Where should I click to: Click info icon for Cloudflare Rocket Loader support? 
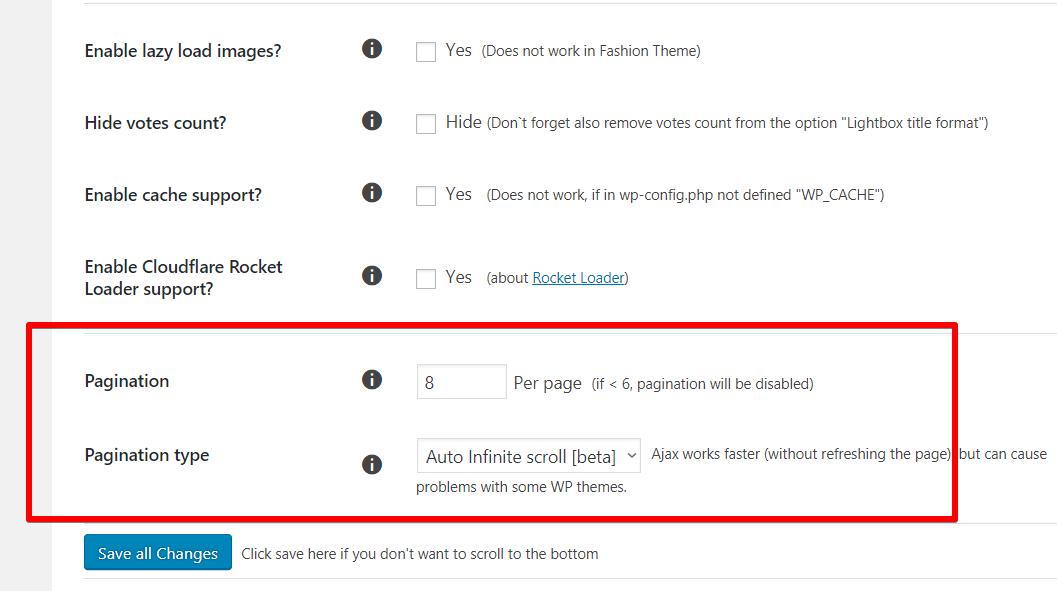pos(372,276)
